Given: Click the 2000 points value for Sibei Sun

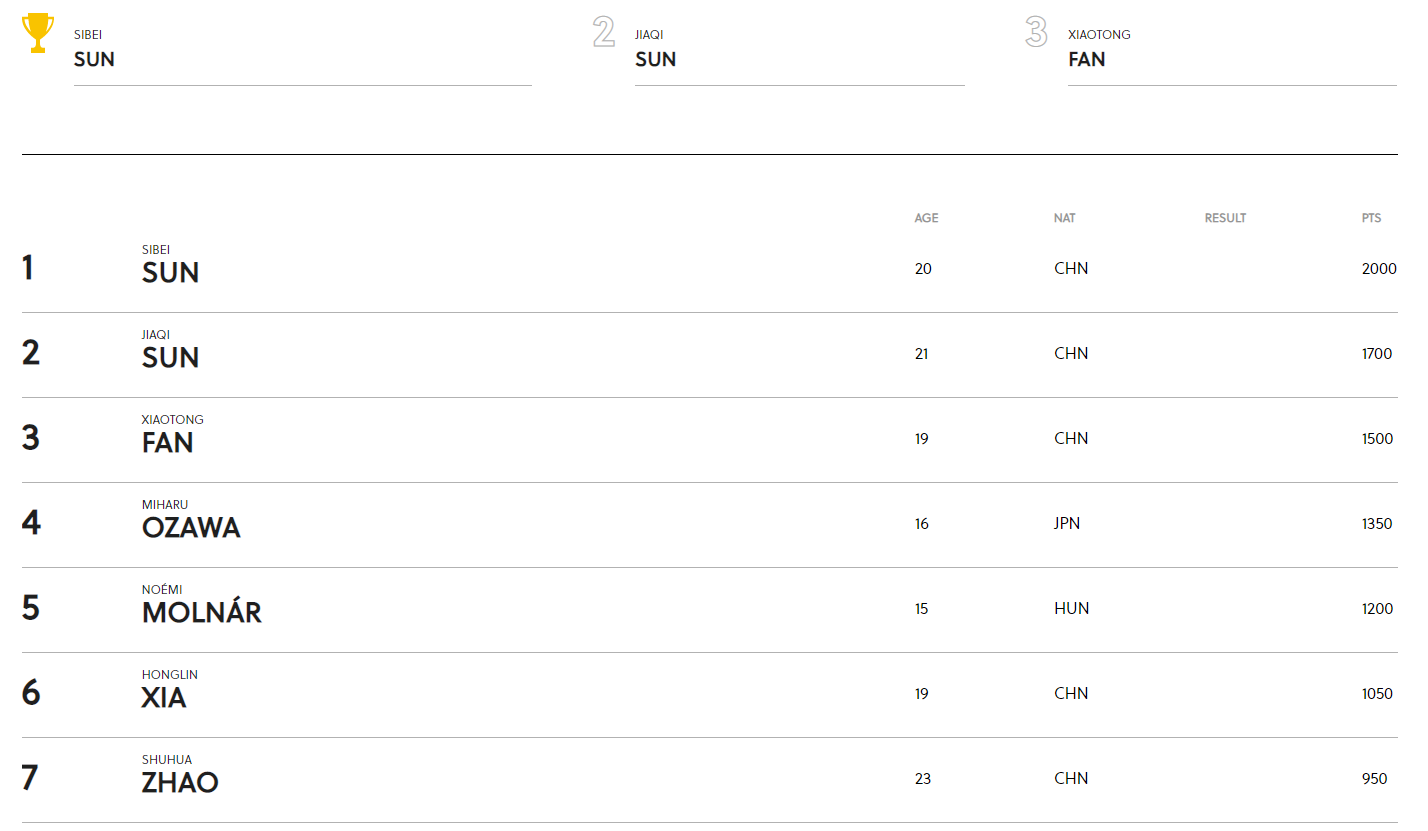Looking at the screenshot, I should 1379,269.
